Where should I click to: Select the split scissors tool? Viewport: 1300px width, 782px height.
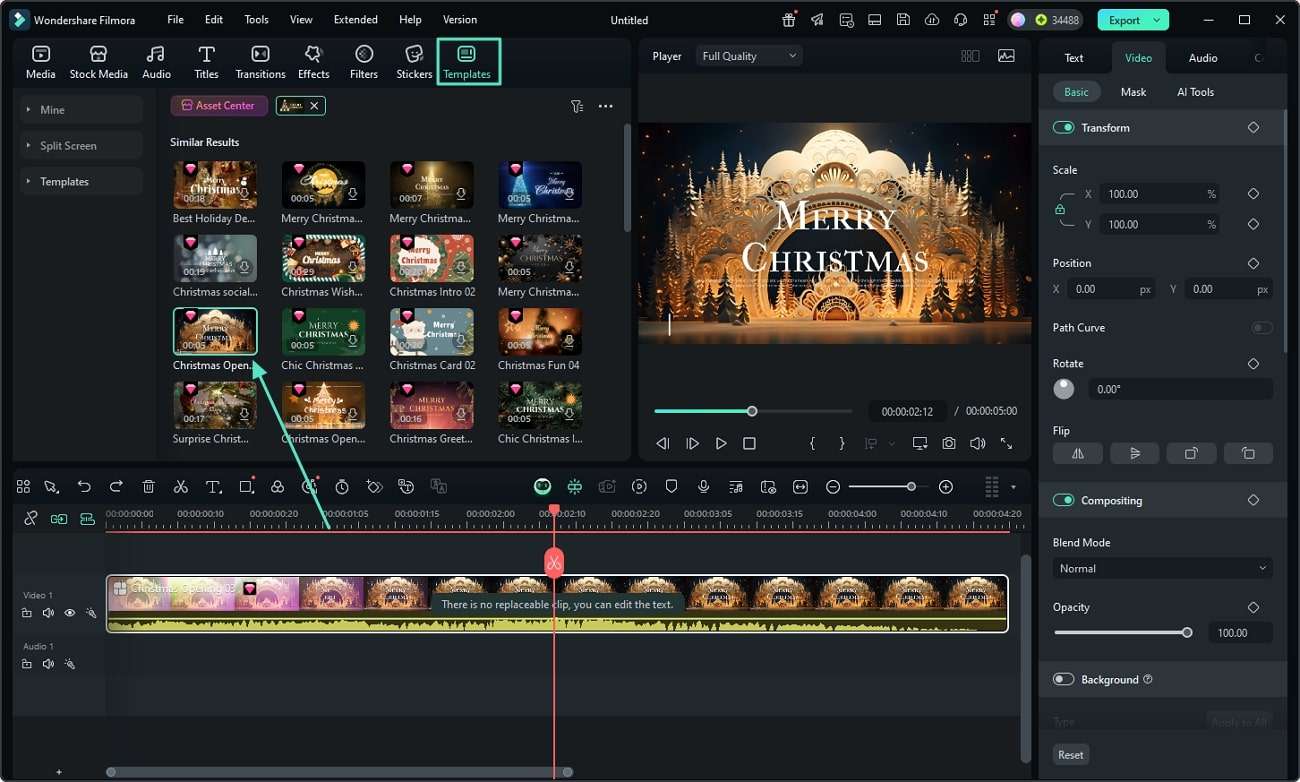(180, 486)
